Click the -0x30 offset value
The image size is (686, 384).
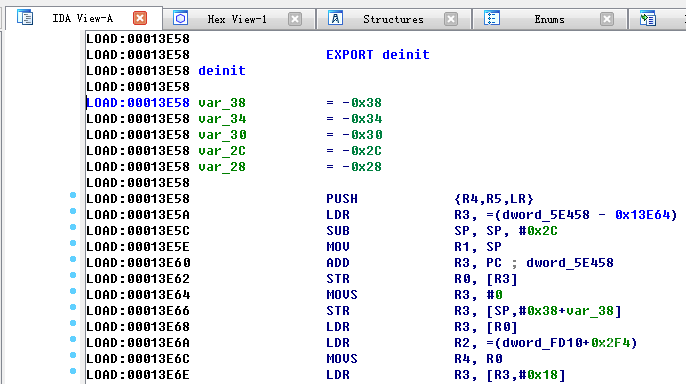362,135
